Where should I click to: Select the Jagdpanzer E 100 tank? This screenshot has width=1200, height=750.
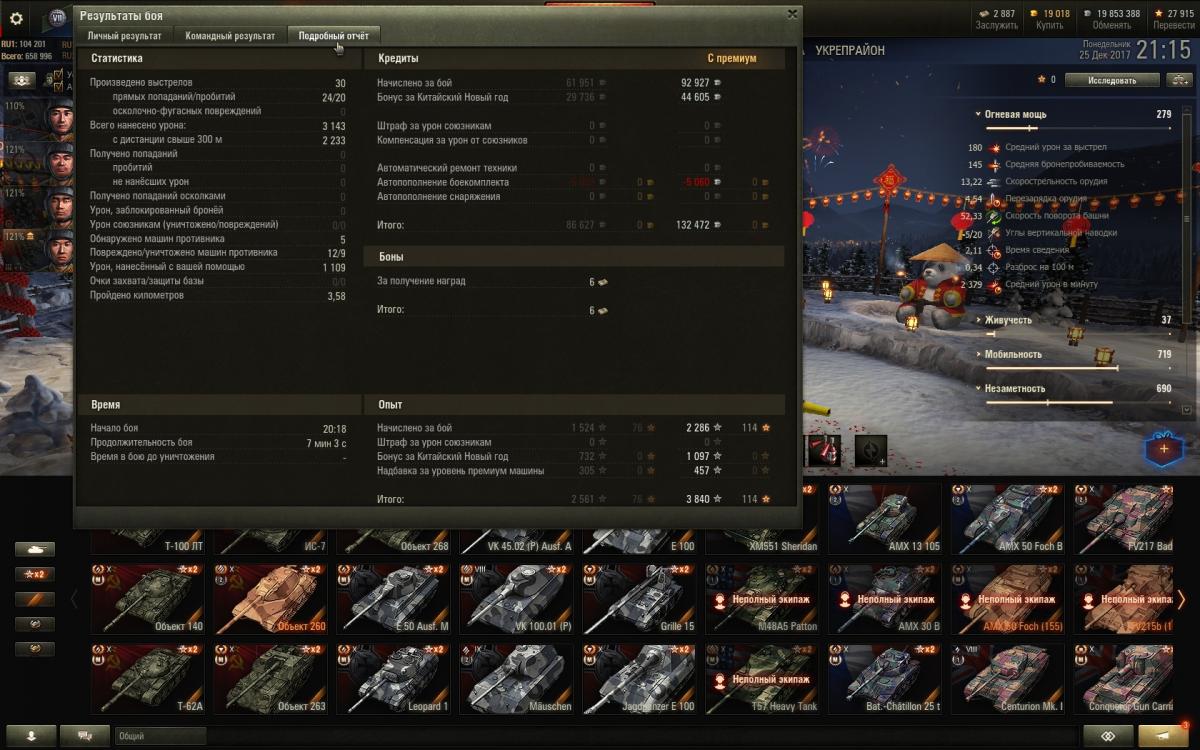point(640,678)
